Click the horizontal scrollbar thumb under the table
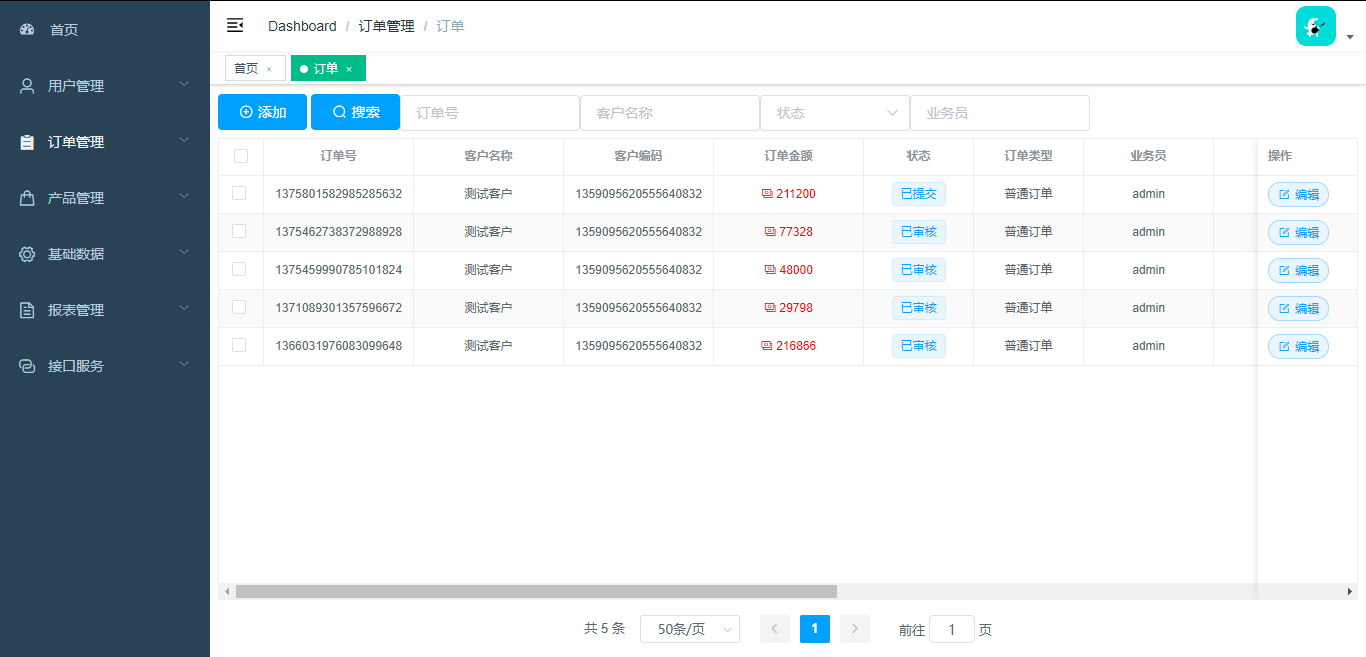The height and width of the screenshot is (657, 1366). [536, 591]
